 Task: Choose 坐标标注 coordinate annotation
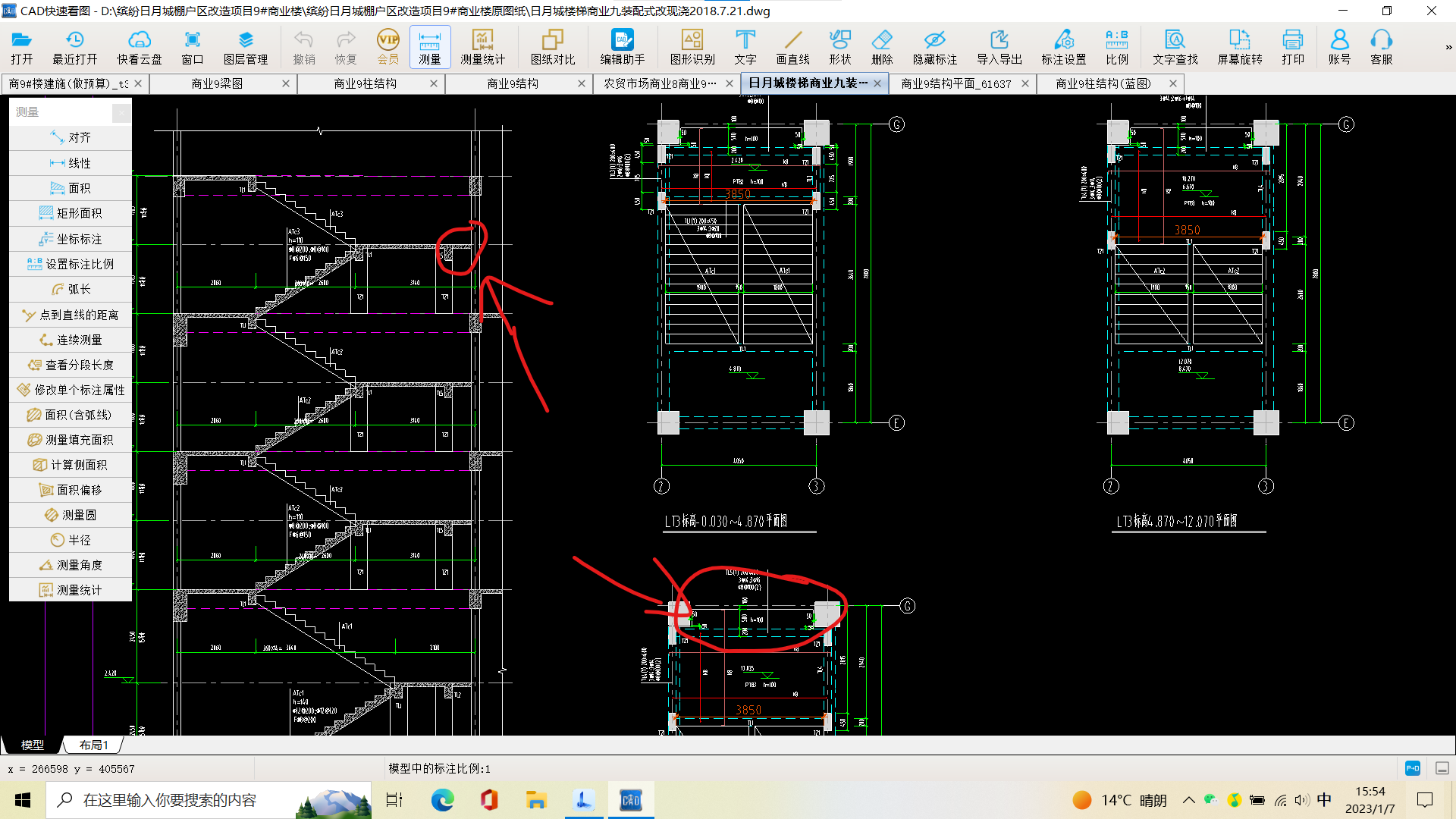(x=71, y=239)
